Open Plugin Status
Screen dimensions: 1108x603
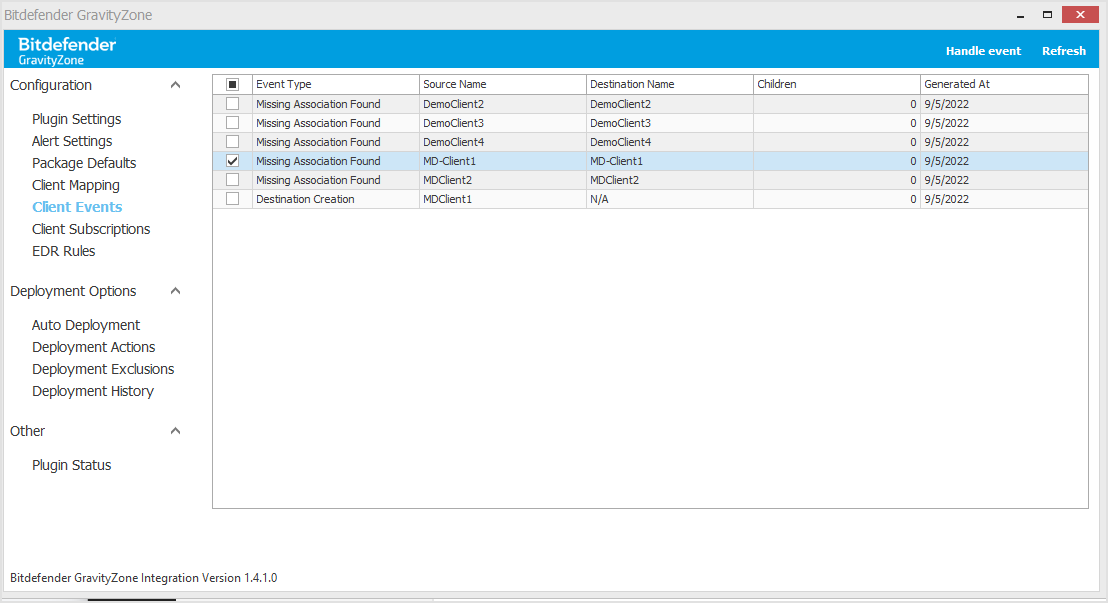tap(71, 464)
